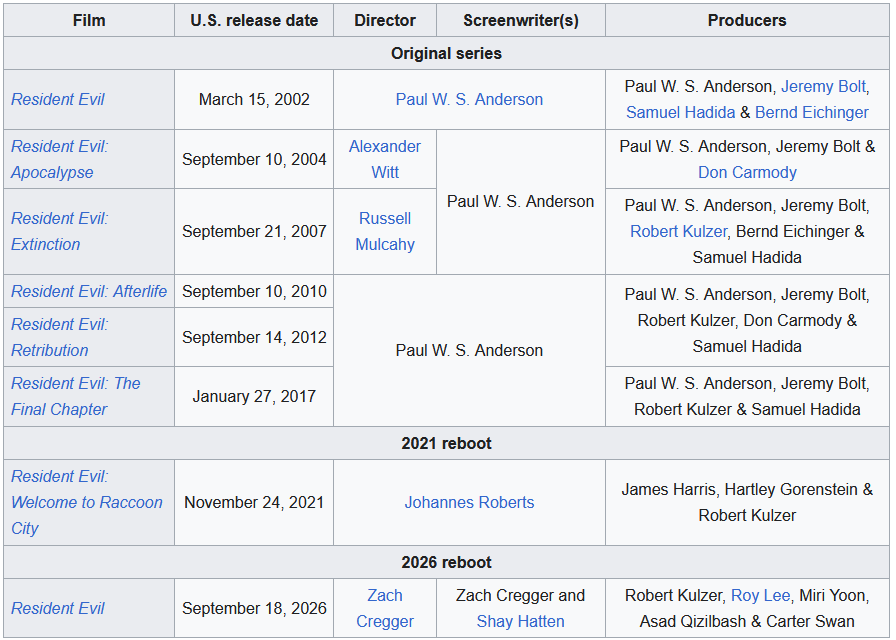The image size is (896, 640).
Task: Open Resident Evil: Welcome to Raccoon City link
Action: point(87,502)
